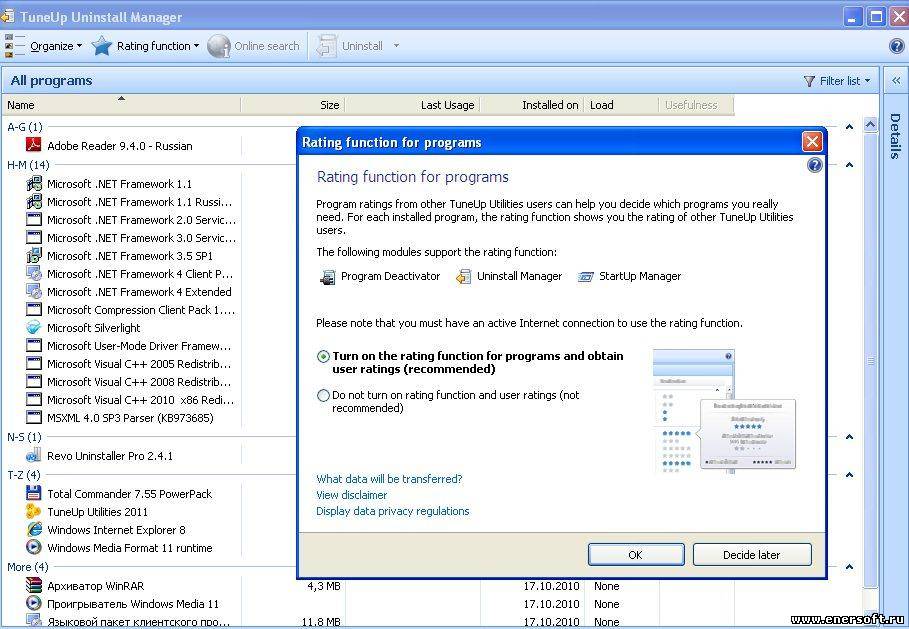This screenshot has height=629, width=909.
Task: Select .NET Framework 4 Client icon
Action: (x=34, y=274)
